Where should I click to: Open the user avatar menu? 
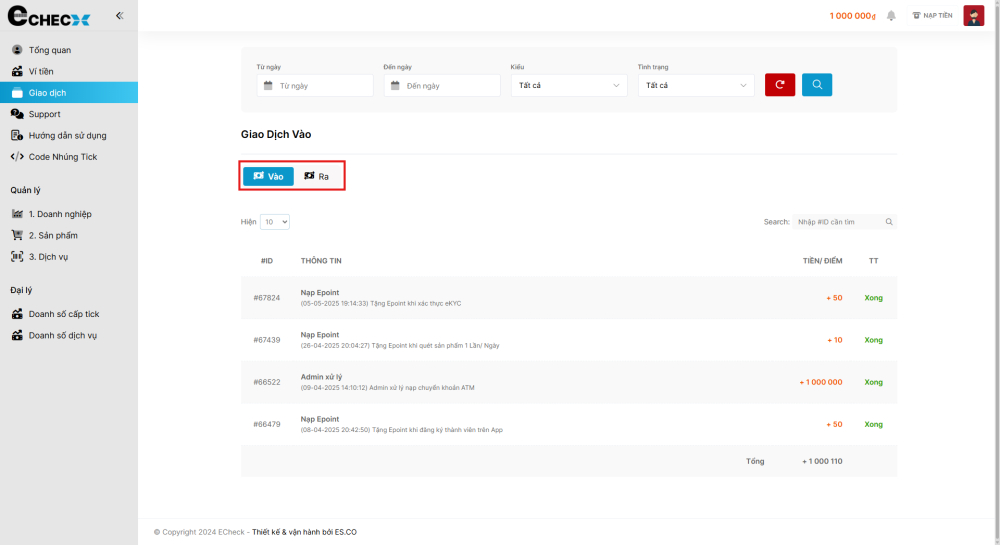point(973,16)
